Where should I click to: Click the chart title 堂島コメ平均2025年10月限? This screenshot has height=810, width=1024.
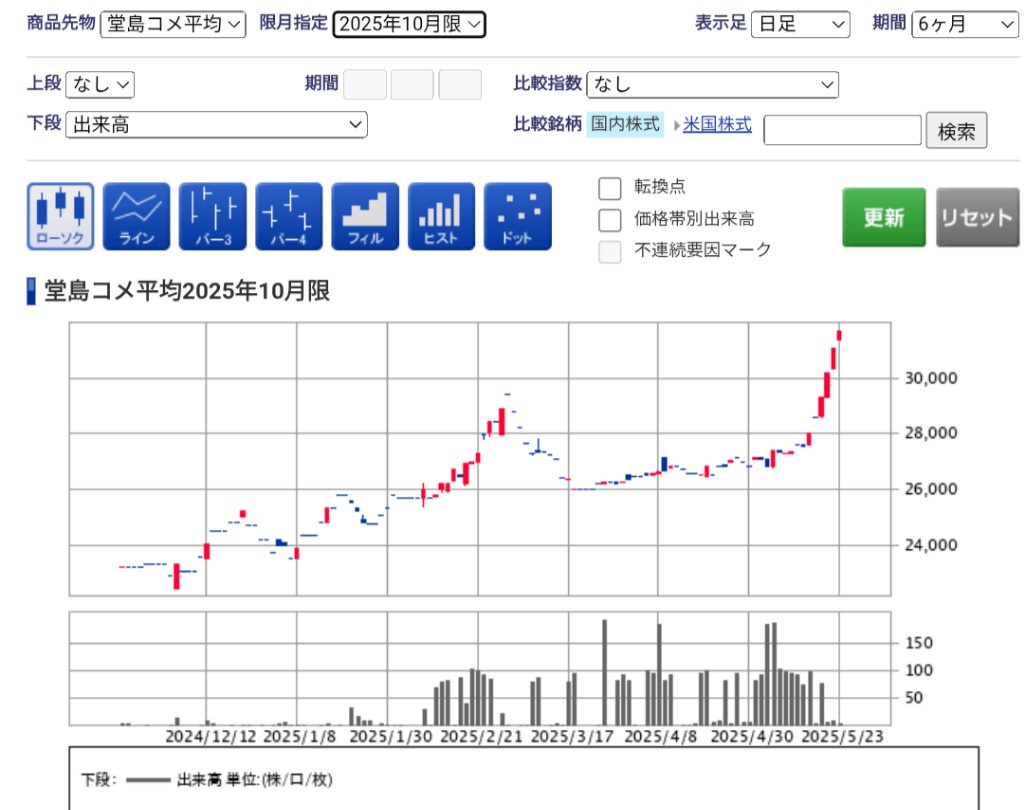[x=187, y=291]
